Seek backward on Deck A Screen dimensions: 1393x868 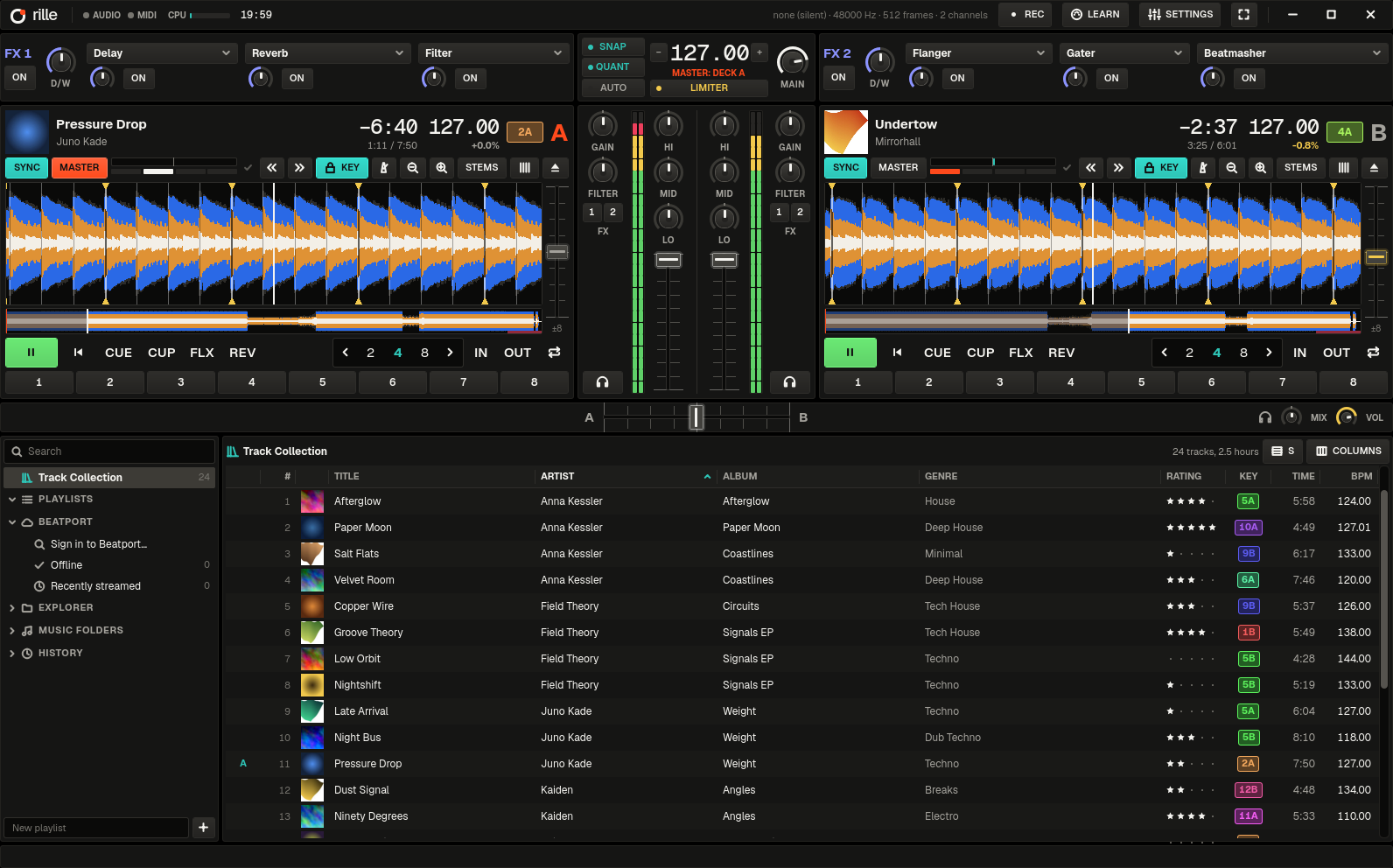click(x=272, y=168)
